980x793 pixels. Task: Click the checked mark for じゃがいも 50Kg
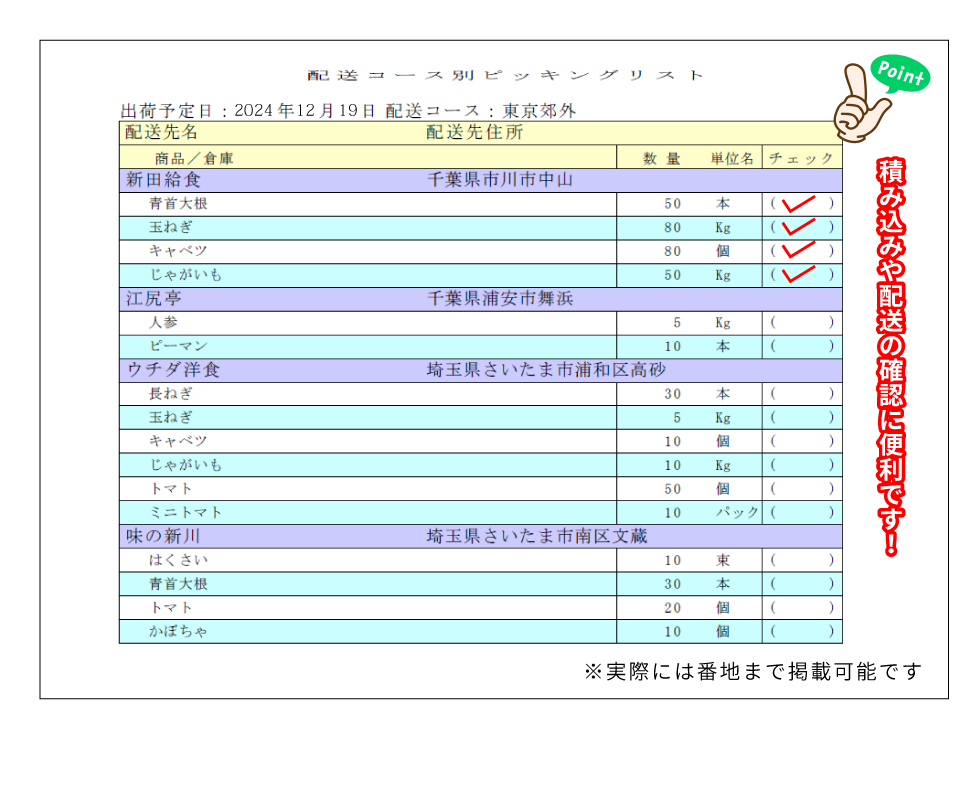point(799,275)
